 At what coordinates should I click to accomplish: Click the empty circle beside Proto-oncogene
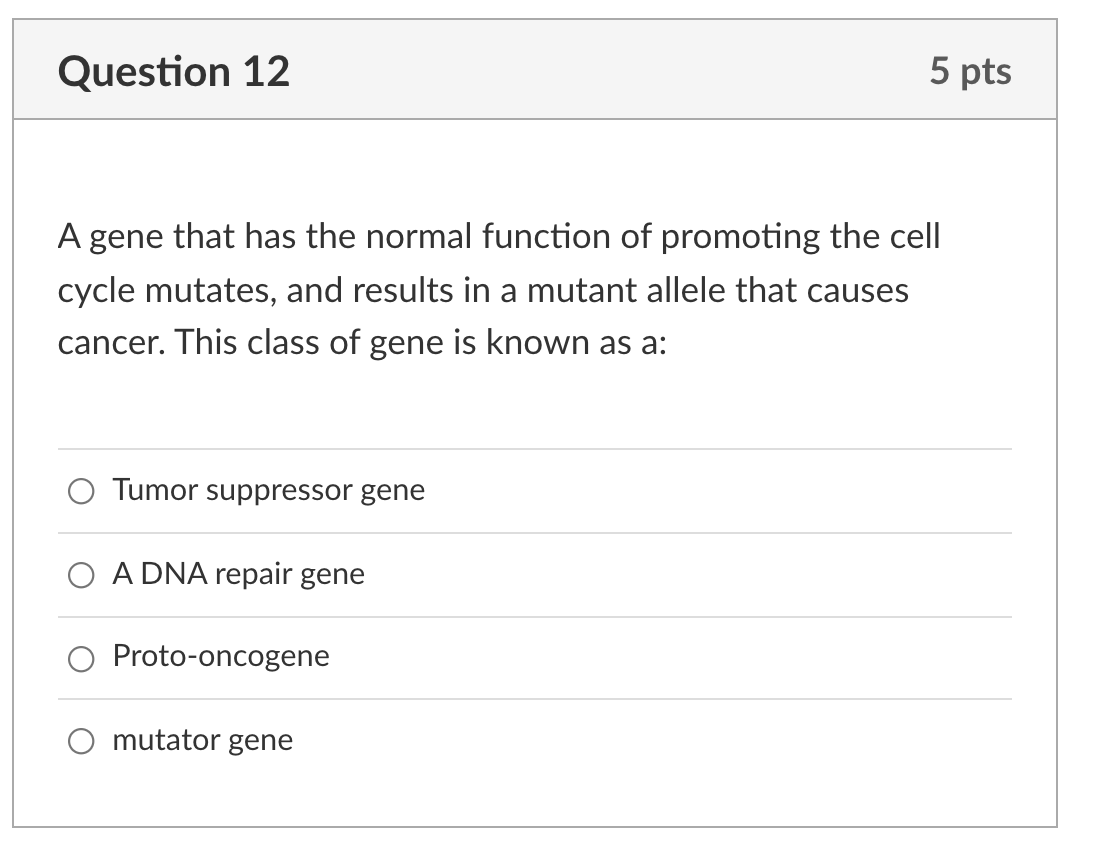coord(81,657)
